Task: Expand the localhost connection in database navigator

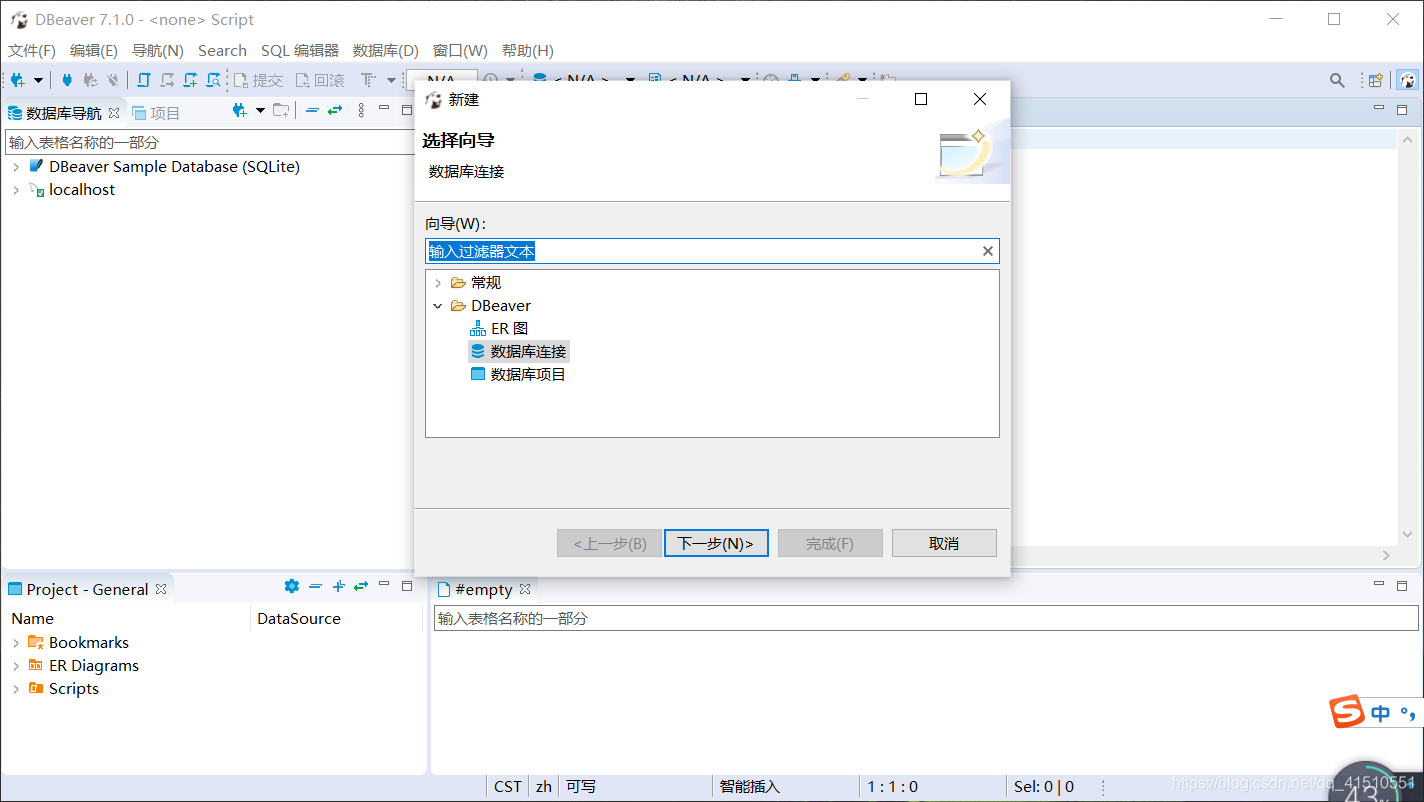Action: coord(15,189)
